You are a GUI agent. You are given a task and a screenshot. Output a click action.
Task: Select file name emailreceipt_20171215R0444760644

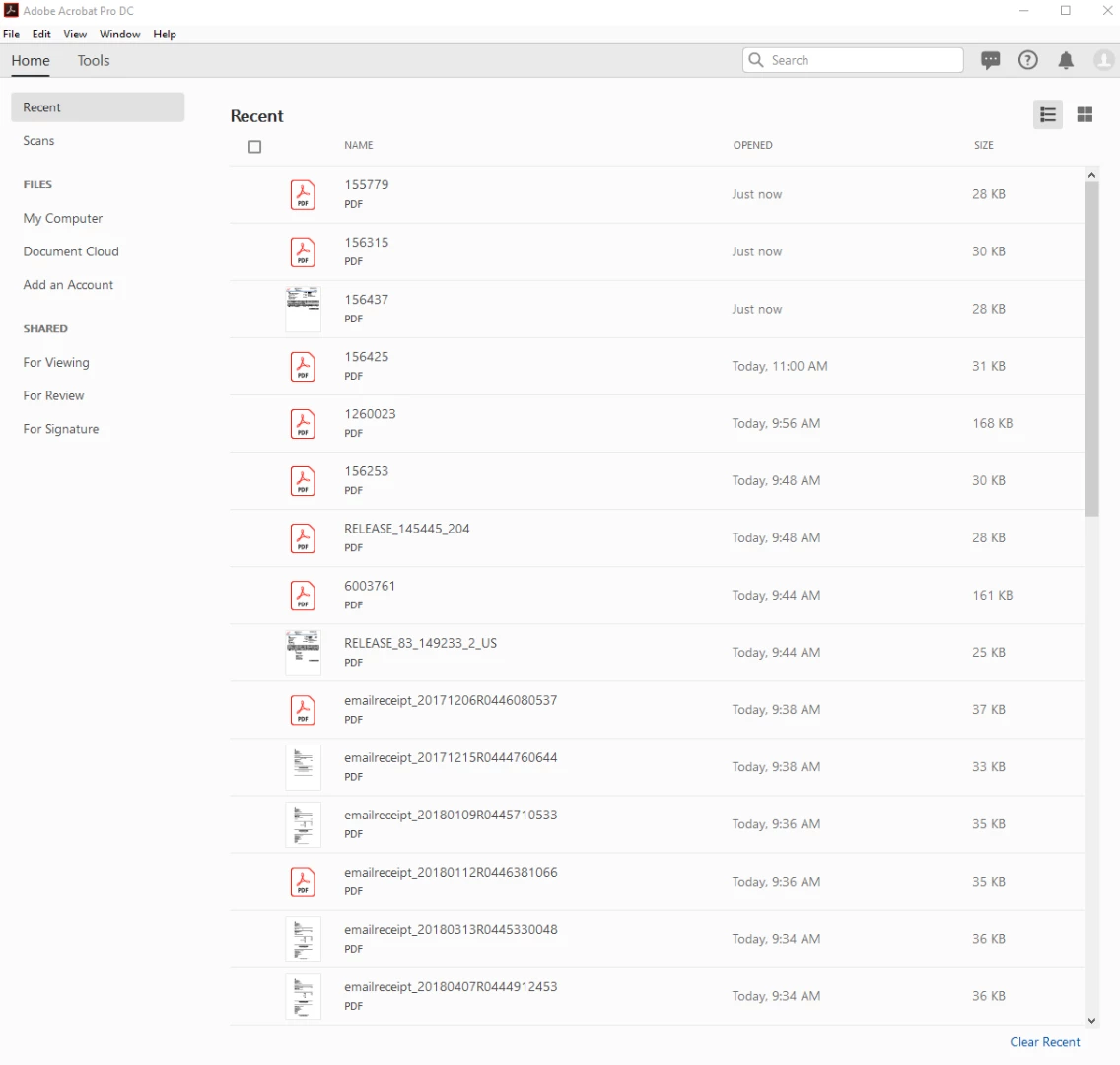click(x=450, y=758)
